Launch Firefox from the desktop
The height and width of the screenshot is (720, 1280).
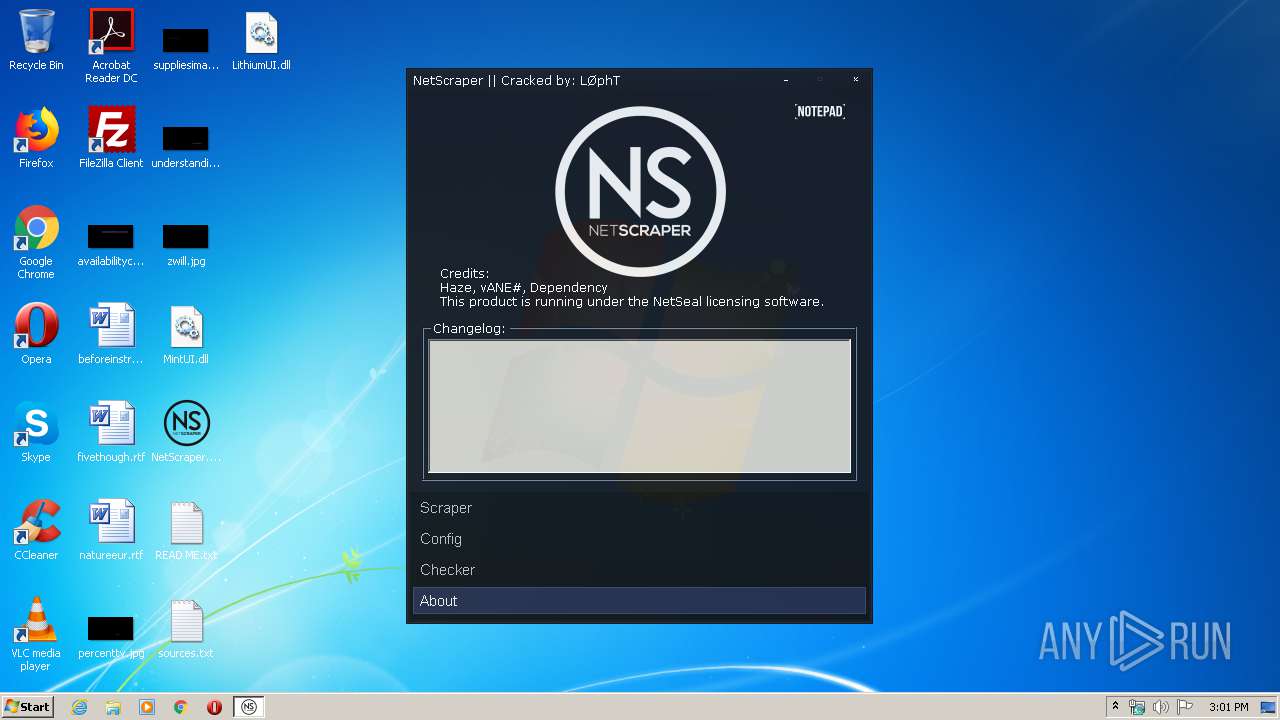[36, 138]
